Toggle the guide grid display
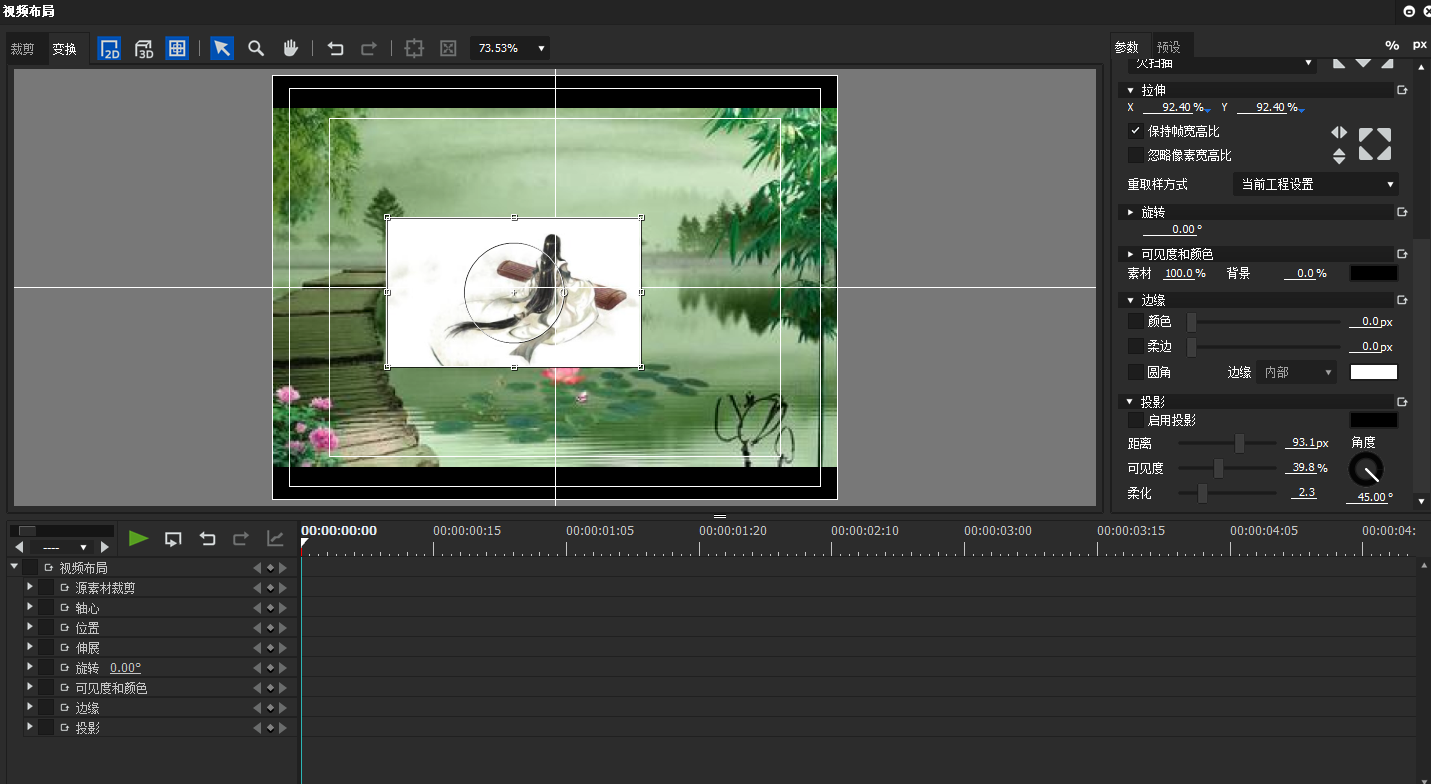Image resolution: width=1431 pixels, height=784 pixels. point(177,48)
